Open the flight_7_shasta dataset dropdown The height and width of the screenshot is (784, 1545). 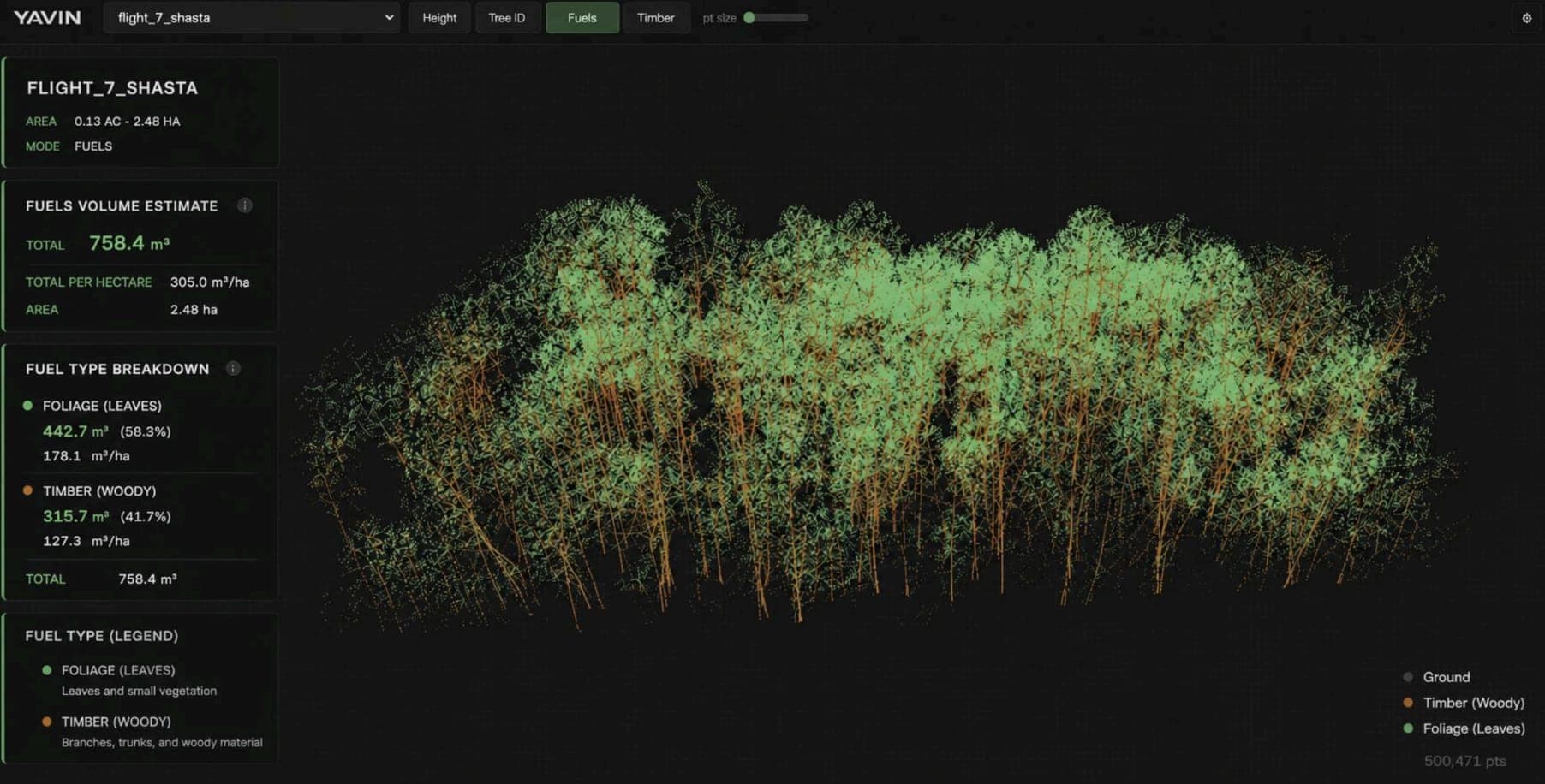[253, 18]
